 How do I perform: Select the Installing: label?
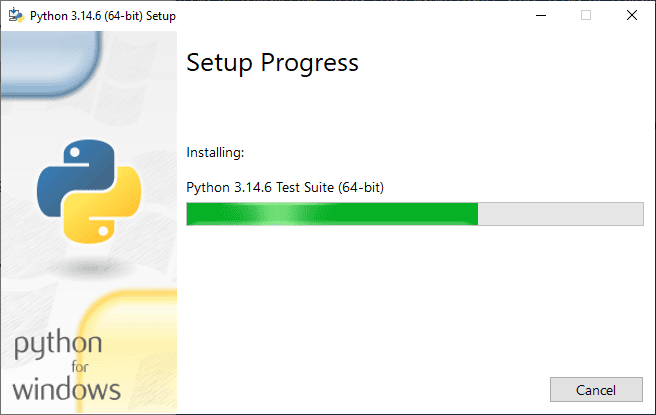coord(215,153)
